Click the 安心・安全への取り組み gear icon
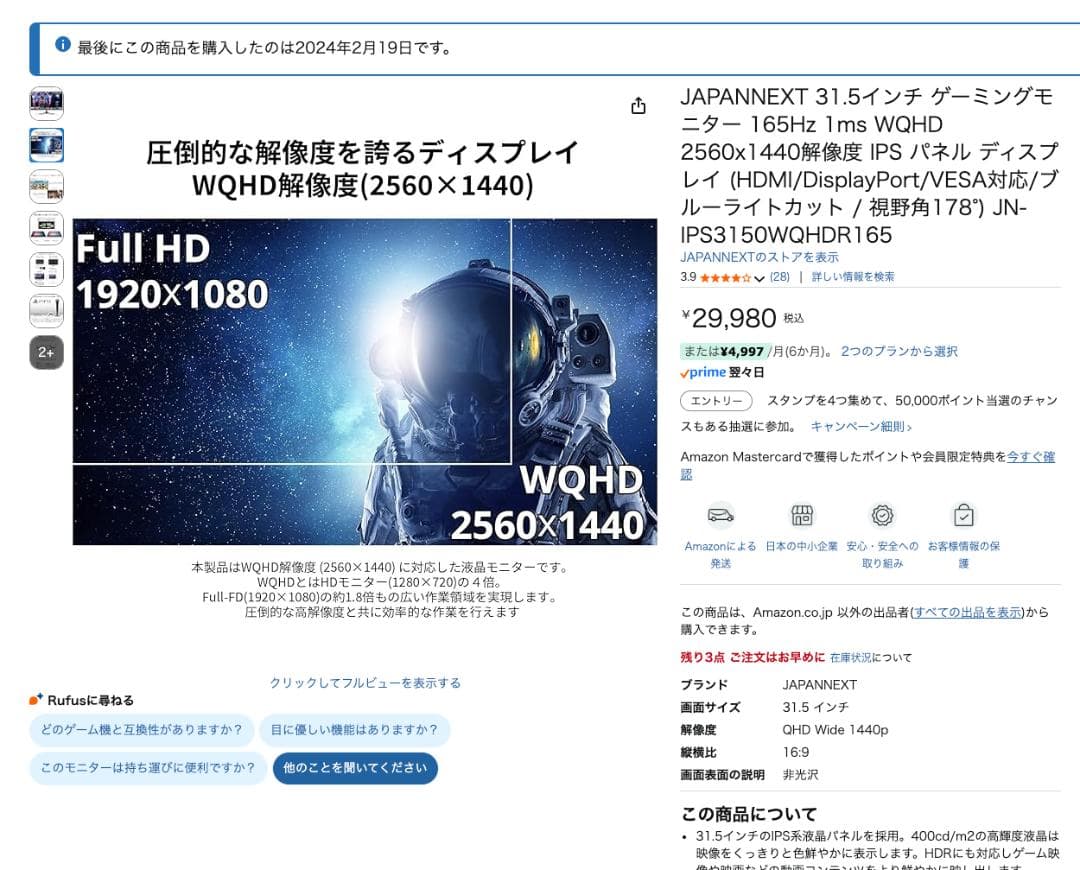1080x870 pixels. [882, 513]
